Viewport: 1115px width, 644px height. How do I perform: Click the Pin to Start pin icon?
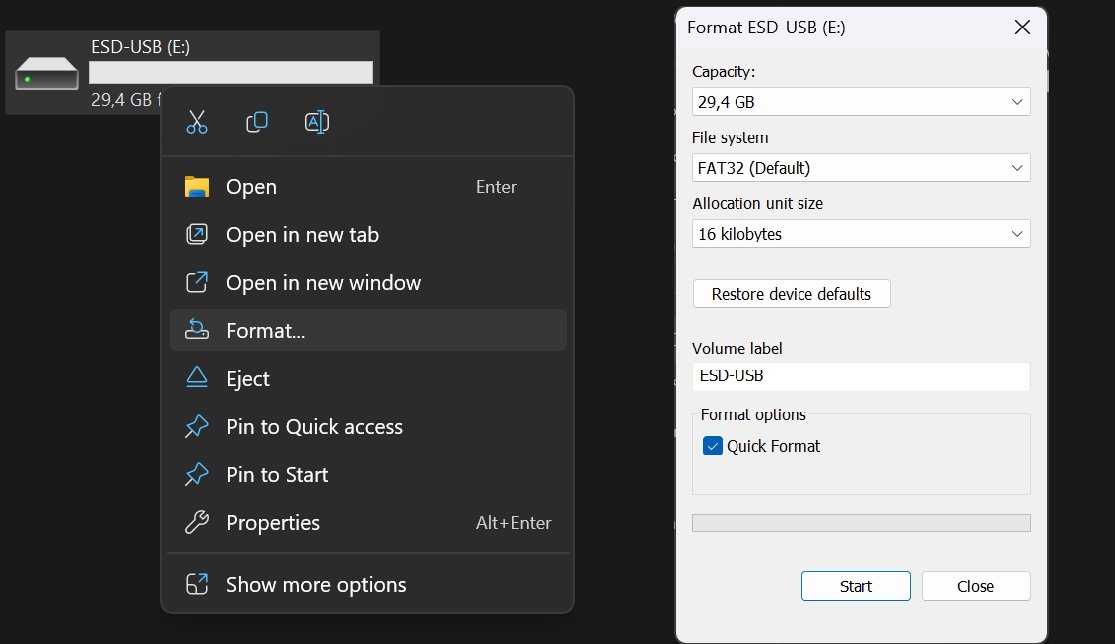click(197, 474)
